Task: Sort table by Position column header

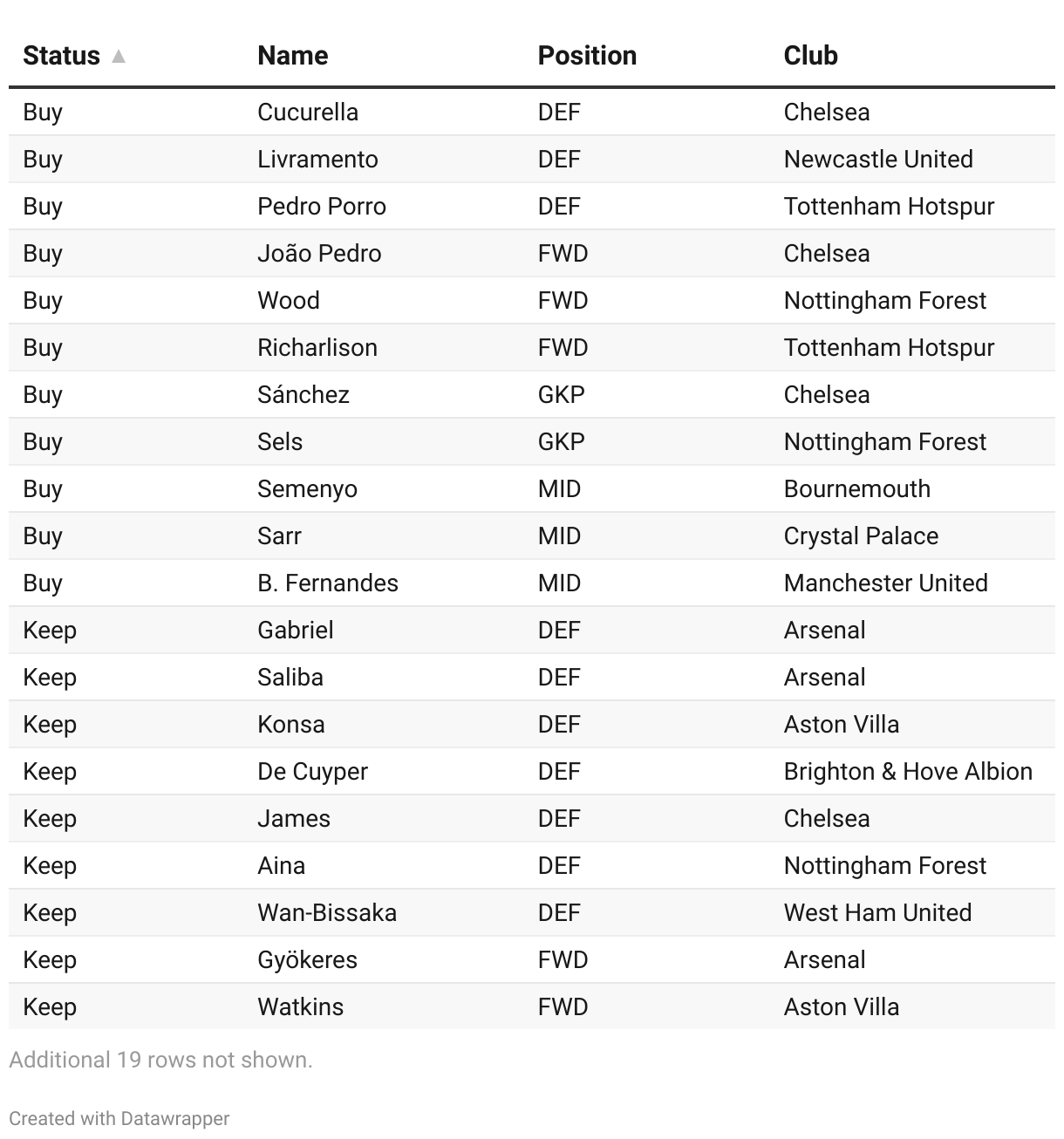Action: click(586, 56)
